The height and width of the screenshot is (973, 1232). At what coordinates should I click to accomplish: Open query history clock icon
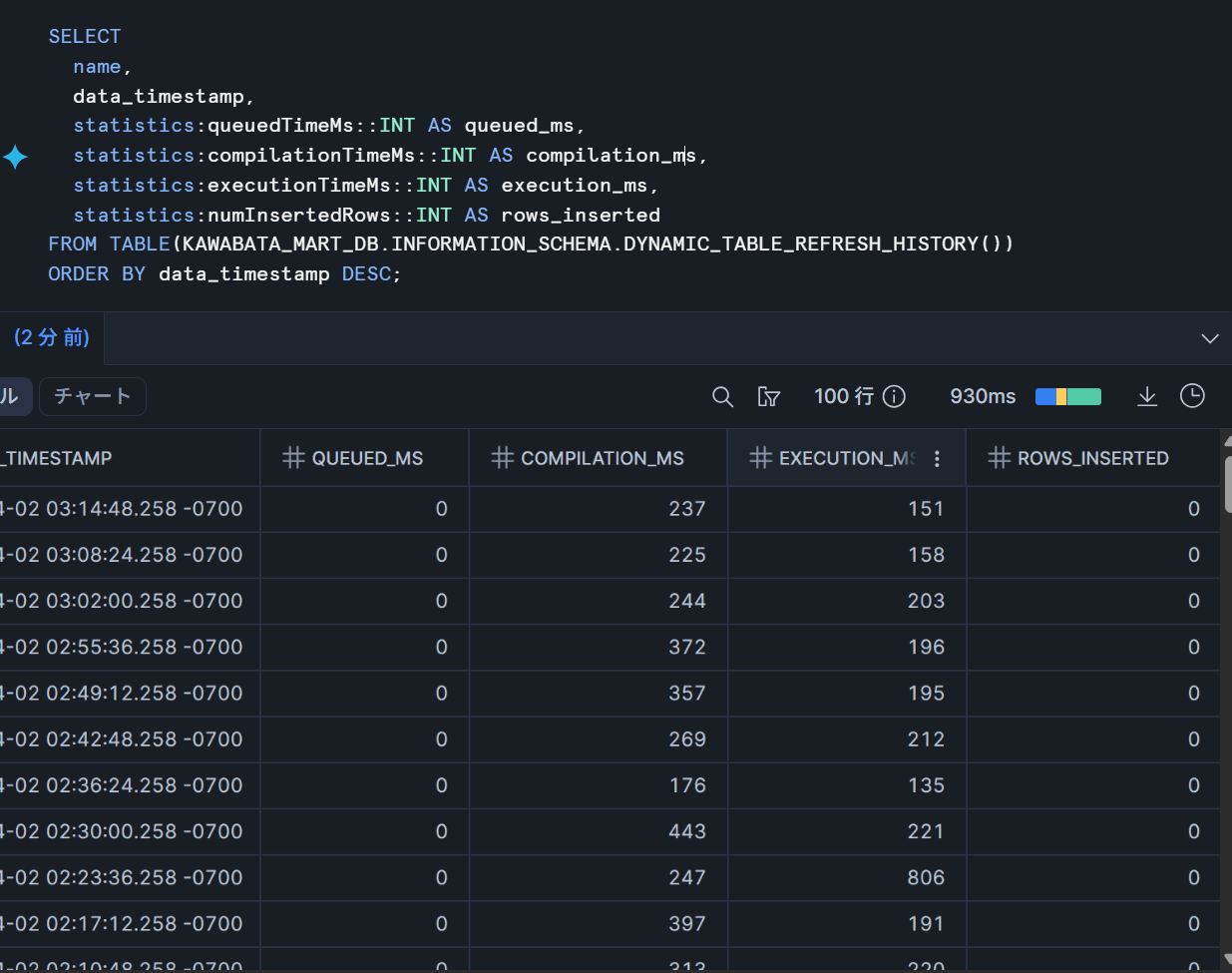coord(1192,396)
